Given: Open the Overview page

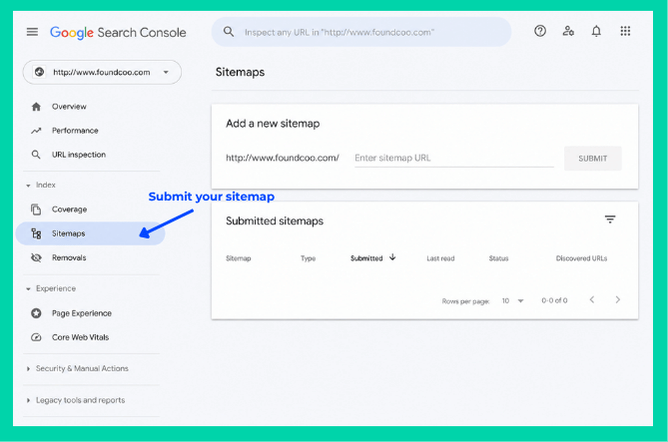Looking at the screenshot, I should pos(69,106).
